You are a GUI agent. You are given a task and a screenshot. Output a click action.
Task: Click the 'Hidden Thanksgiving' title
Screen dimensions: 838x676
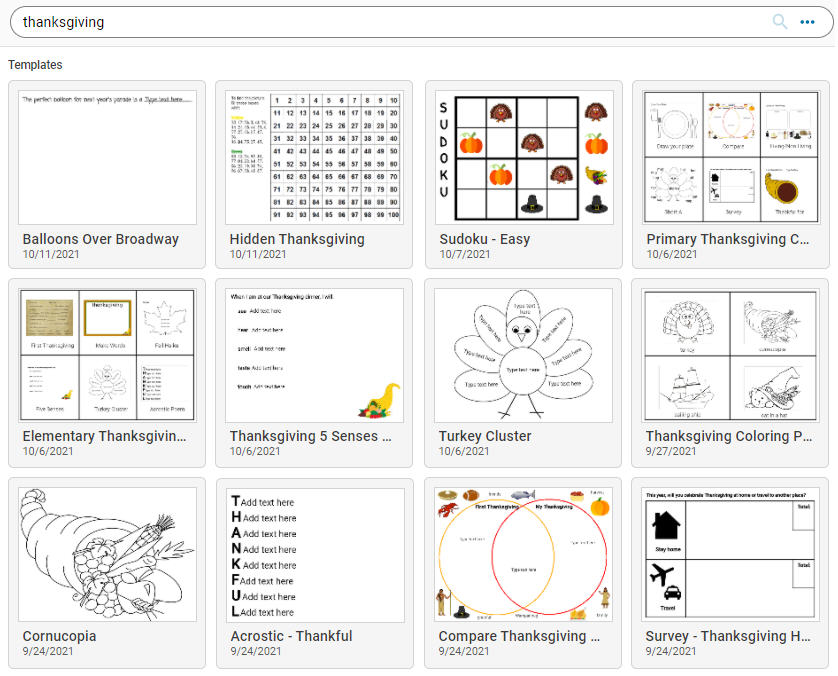(297, 239)
